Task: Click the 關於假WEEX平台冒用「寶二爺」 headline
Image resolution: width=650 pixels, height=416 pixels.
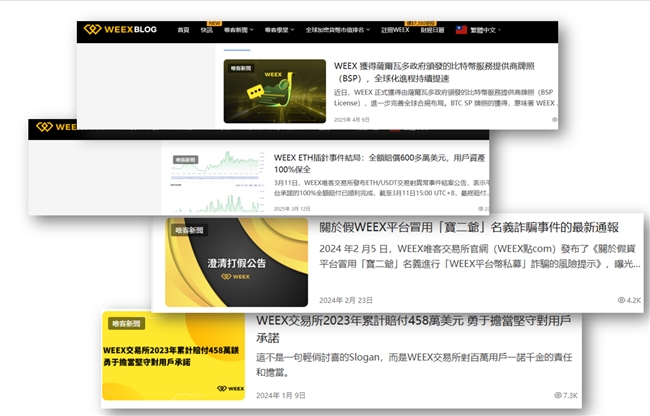Action: coord(469,227)
